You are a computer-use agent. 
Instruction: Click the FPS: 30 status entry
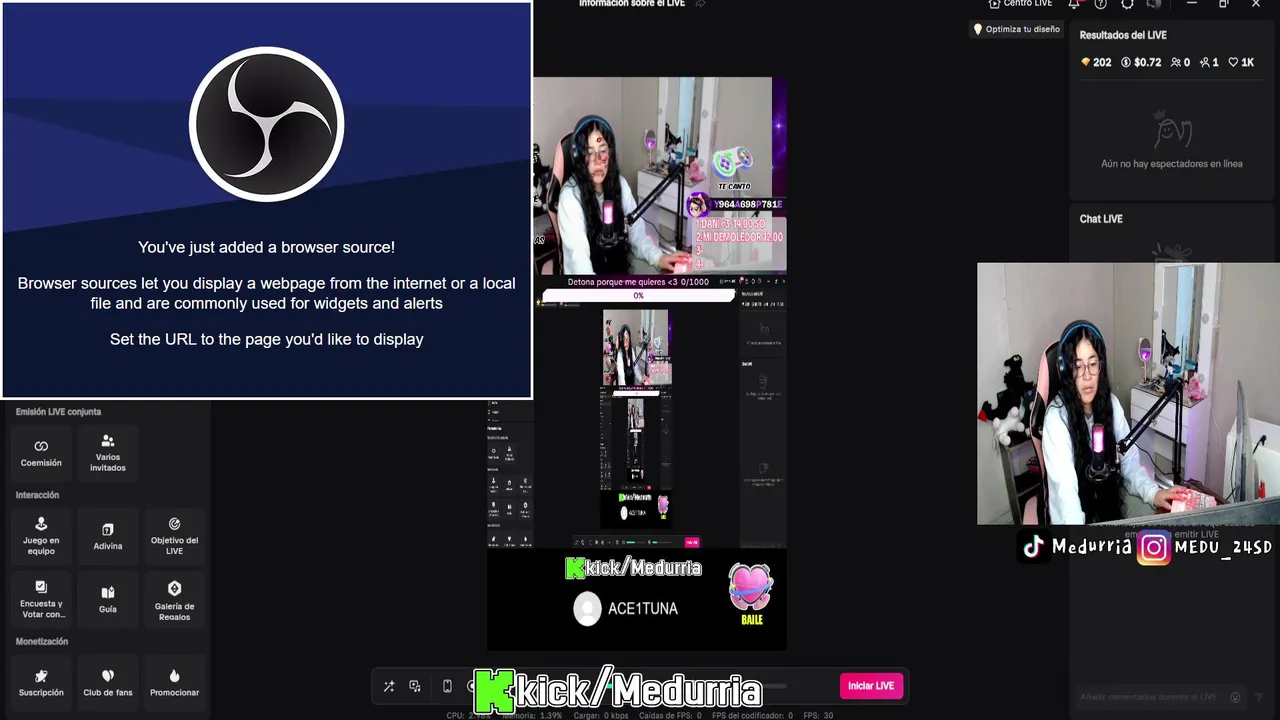click(x=818, y=715)
